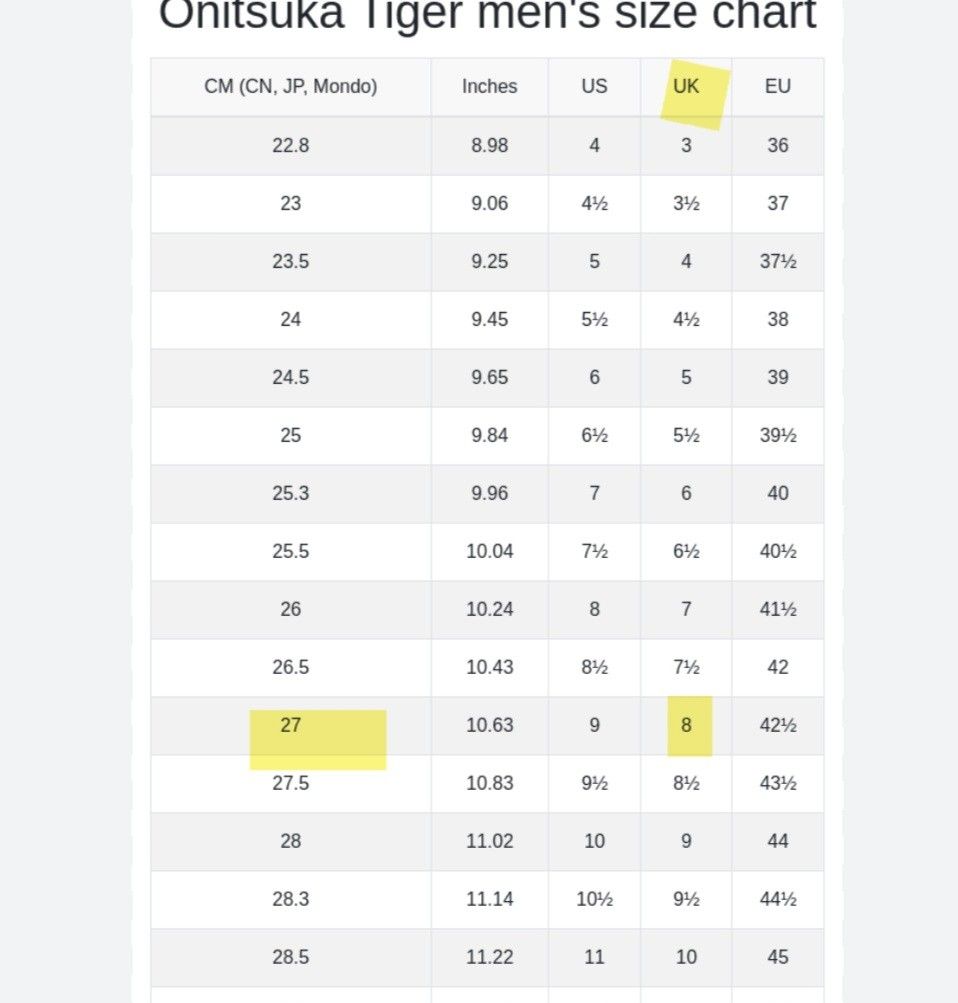Click the Onitsuka Tiger size chart title
Viewport: 958px width, 1003px height.
(487, 14)
